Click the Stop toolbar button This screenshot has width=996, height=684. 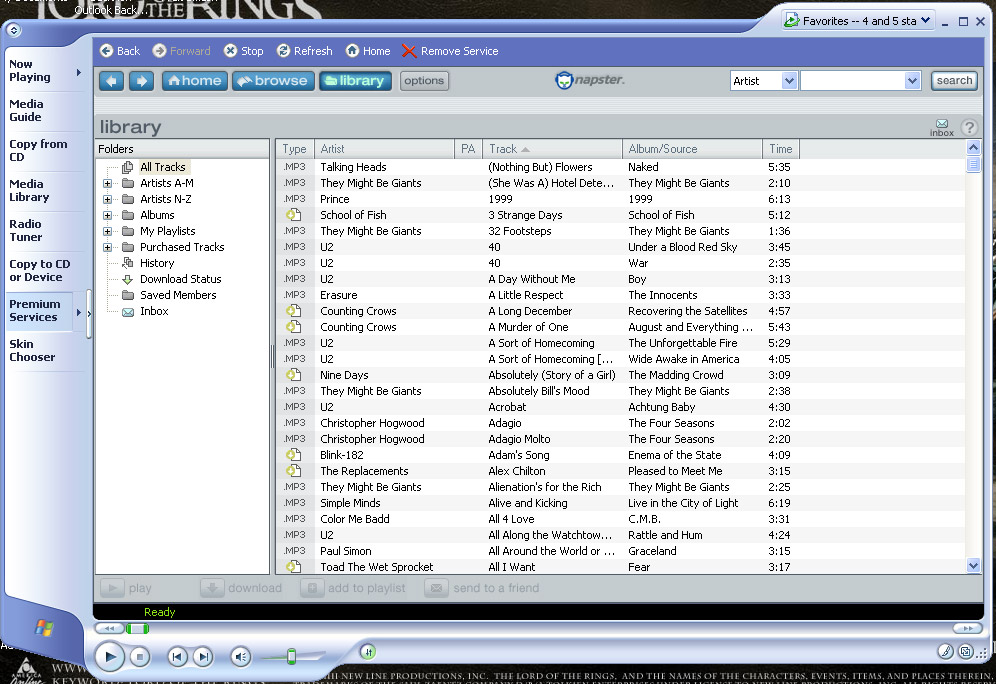tap(243, 51)
